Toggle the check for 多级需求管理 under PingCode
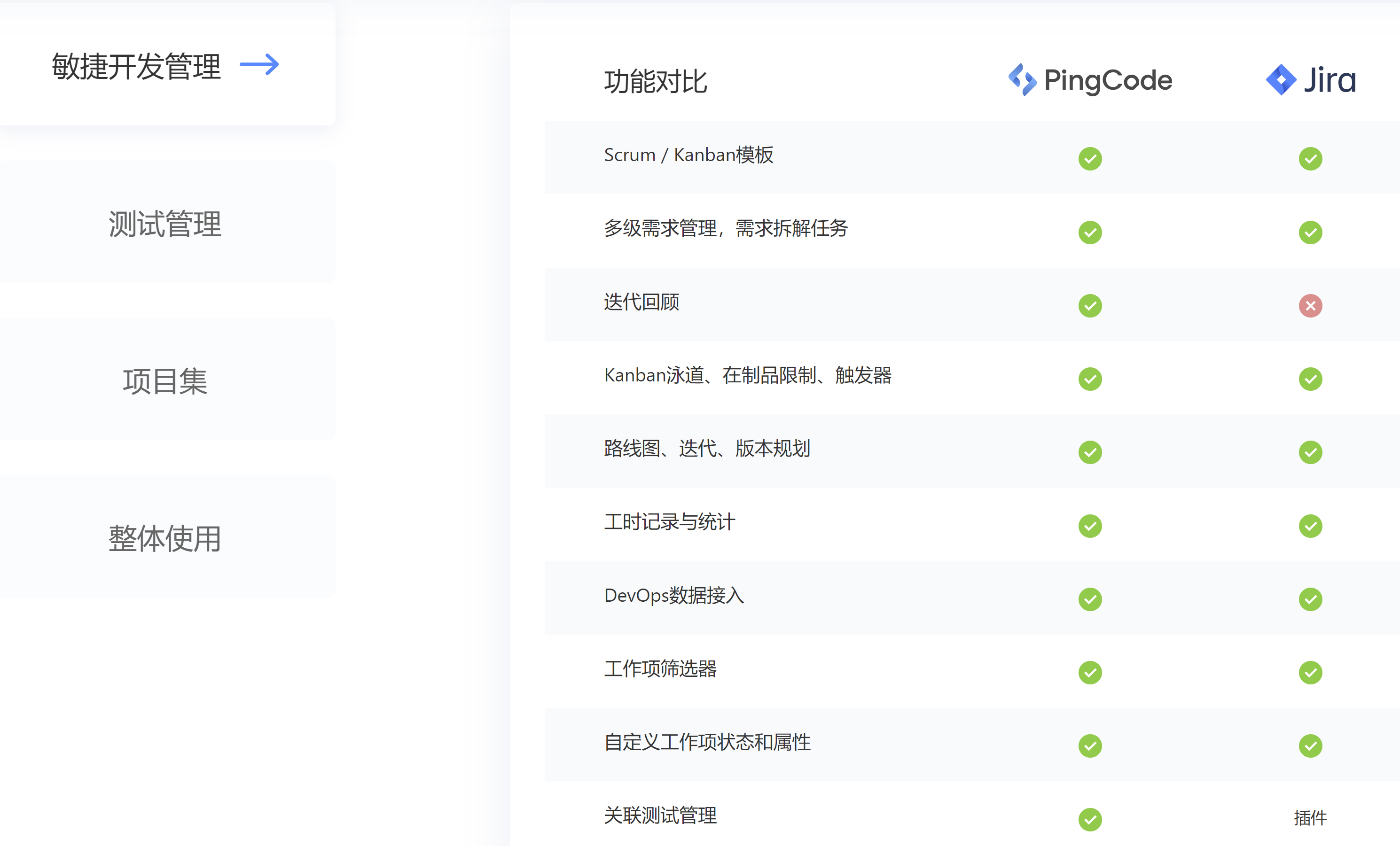The height and width of the screenshot is (846, 1400). coord(1089,232)
